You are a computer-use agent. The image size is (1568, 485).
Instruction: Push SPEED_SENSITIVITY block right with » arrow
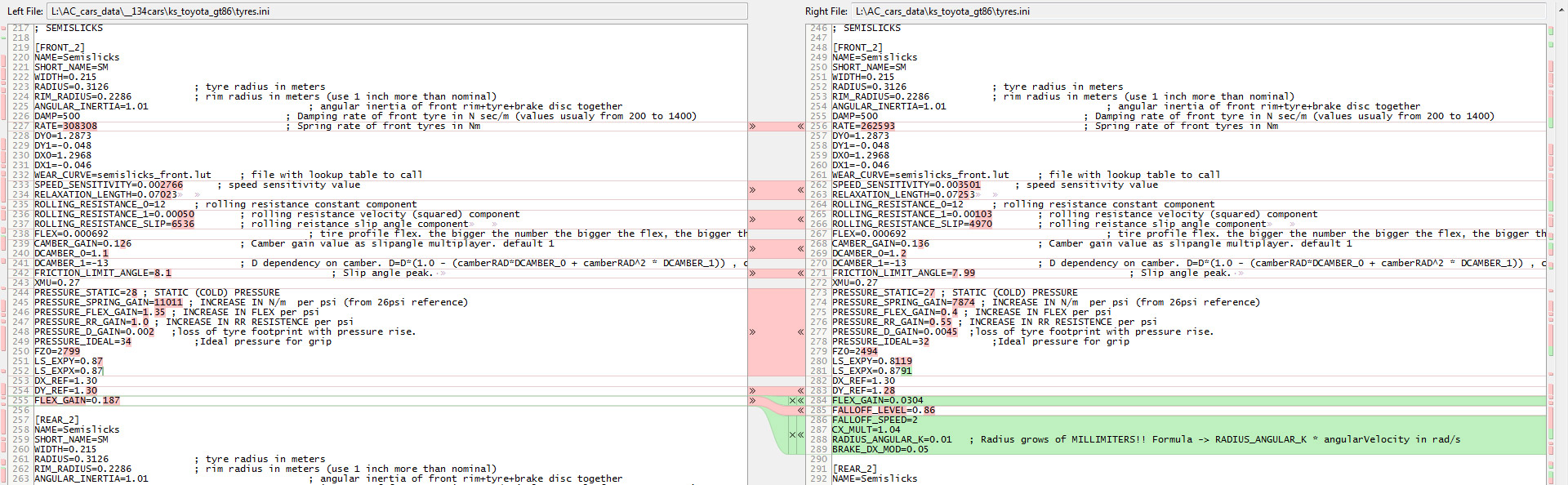pyautogui.click(x=752, y=190)
